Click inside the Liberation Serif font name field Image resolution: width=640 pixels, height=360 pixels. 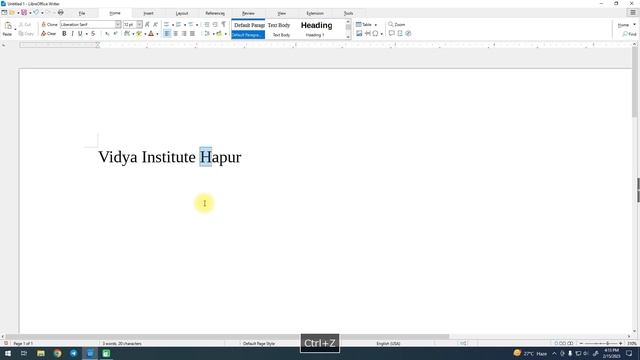point(88,24)
